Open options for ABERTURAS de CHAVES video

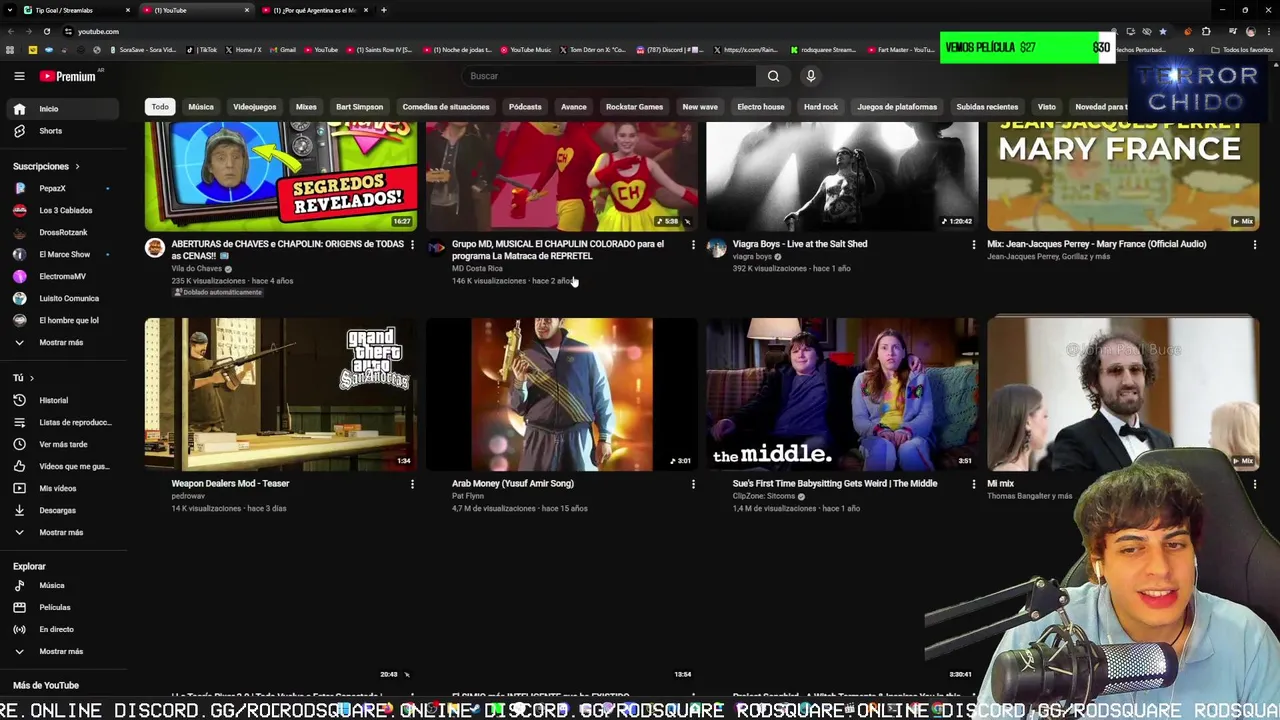pyautogui.click(x=412, y=244)
